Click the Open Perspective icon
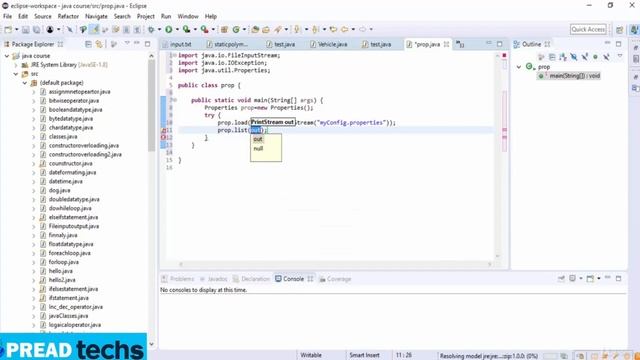Viewport: 640px width, 360px height. 620,29
